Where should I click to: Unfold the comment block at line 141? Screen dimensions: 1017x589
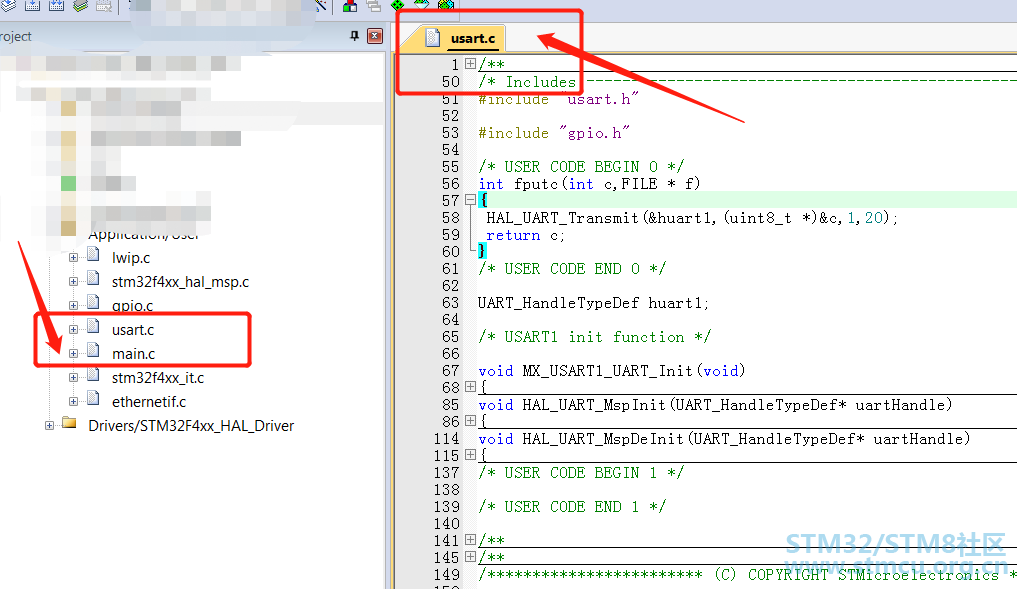coord(470,540)
